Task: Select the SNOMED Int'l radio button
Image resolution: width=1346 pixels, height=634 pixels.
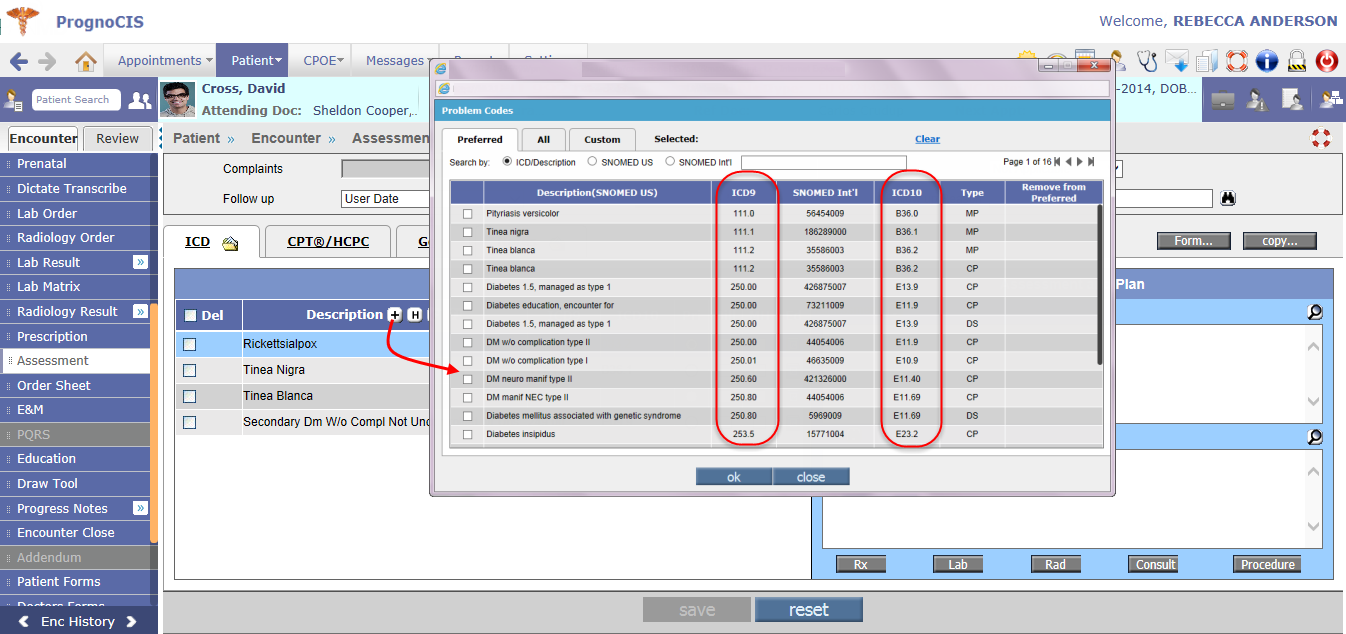Action: coord(670,161)
